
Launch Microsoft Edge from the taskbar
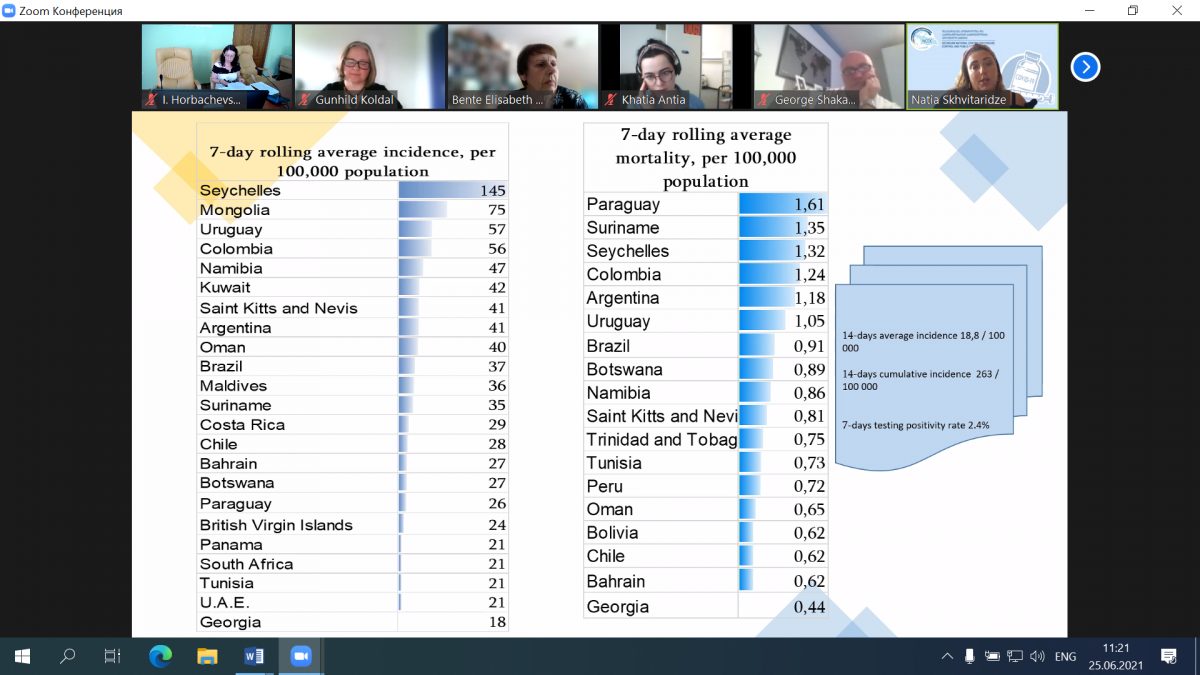(160, 656)
